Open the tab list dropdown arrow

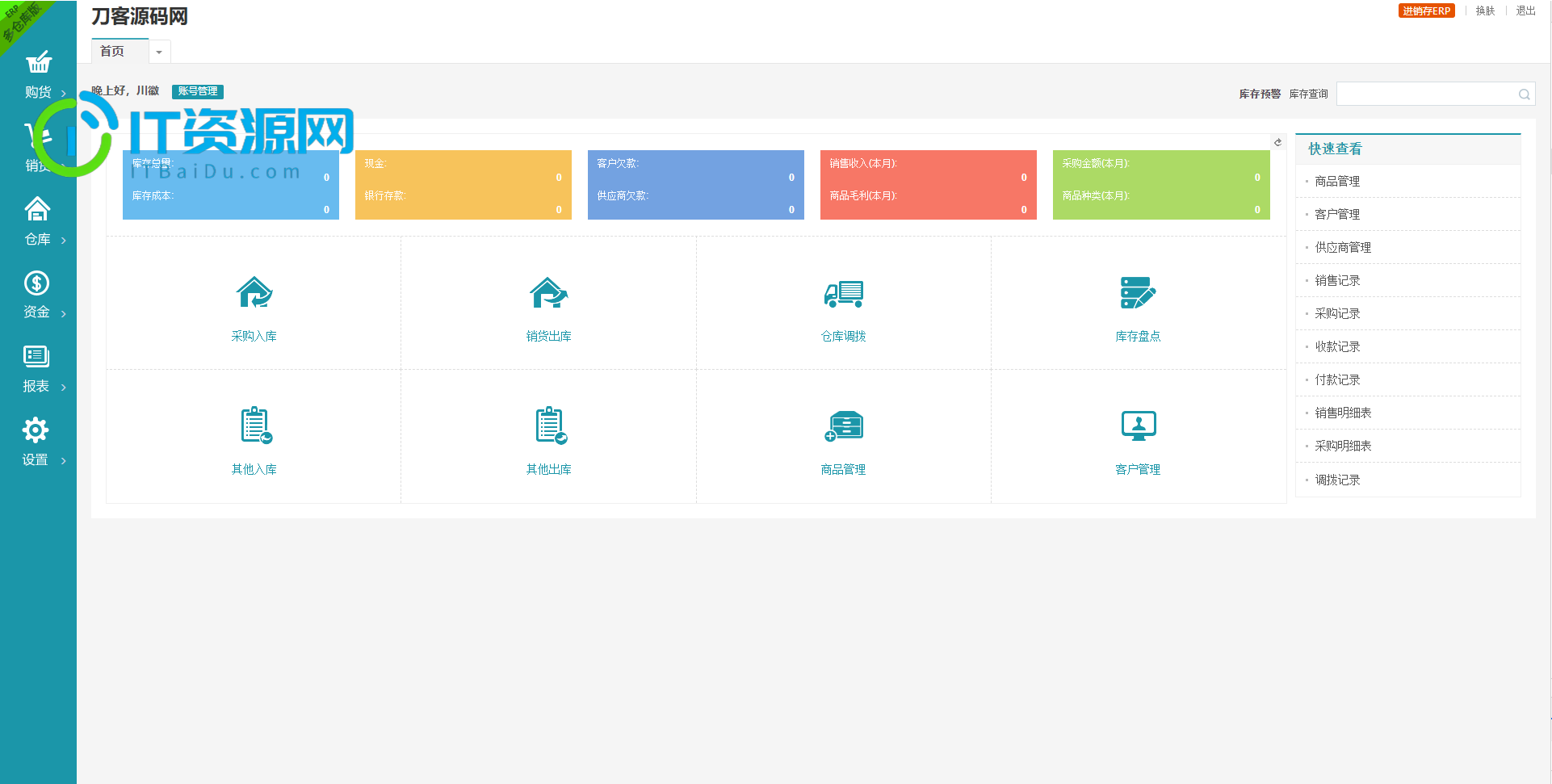coord(159,52)
